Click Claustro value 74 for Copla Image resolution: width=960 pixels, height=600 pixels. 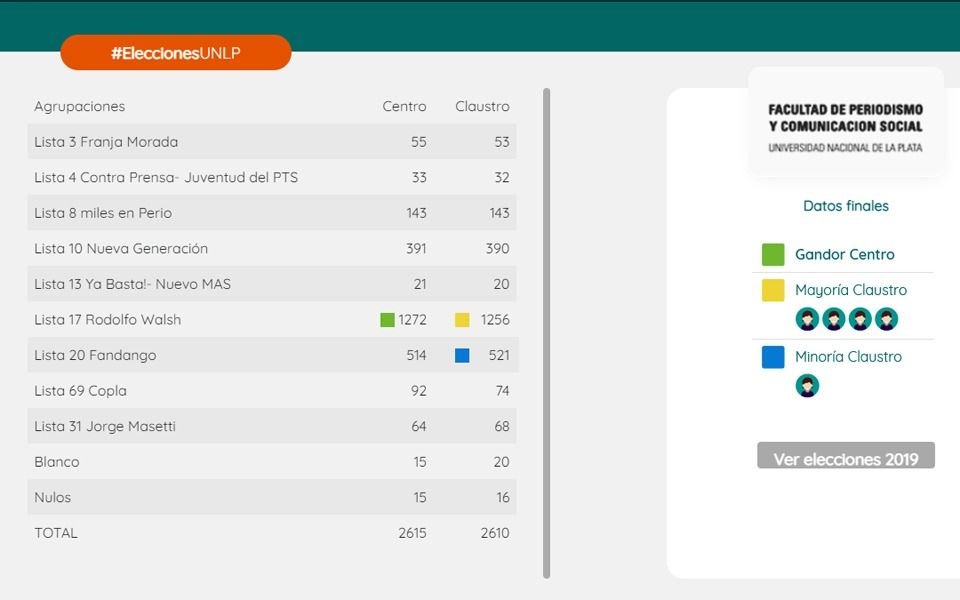click(502, 391)
